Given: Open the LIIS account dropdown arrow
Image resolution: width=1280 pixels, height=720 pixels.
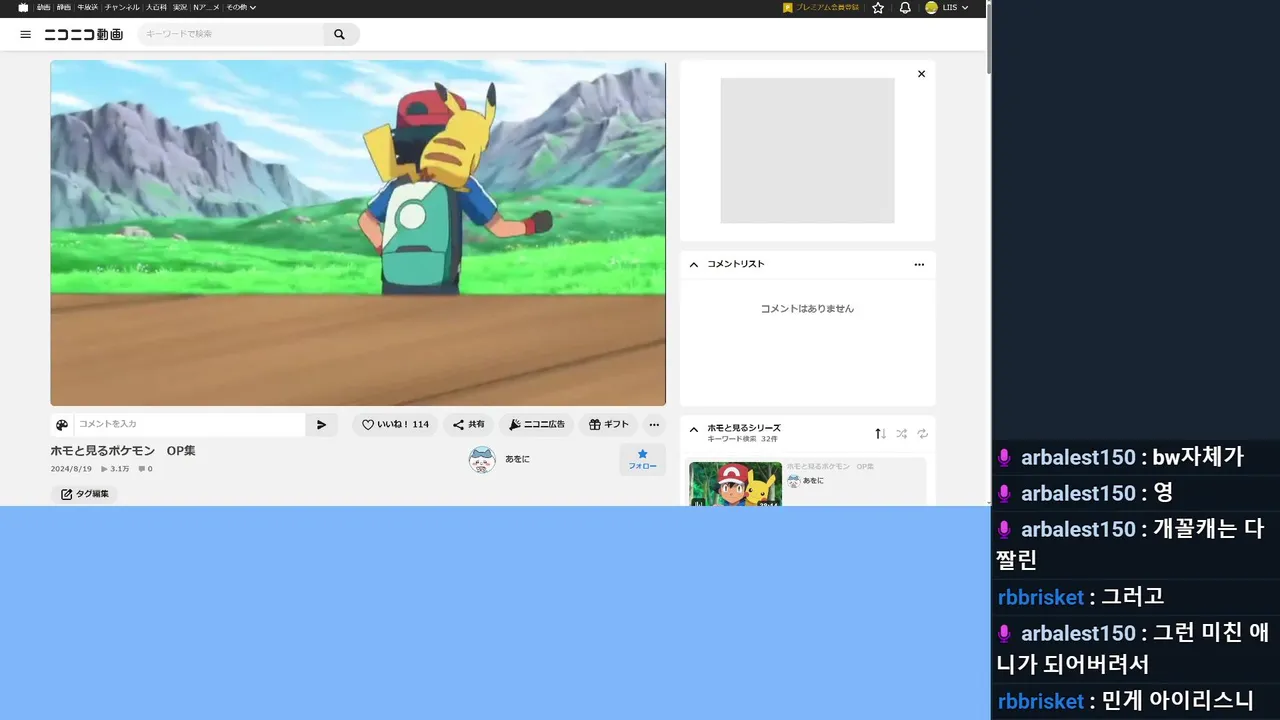Looking at the screenshot, I should pos(965,7).
